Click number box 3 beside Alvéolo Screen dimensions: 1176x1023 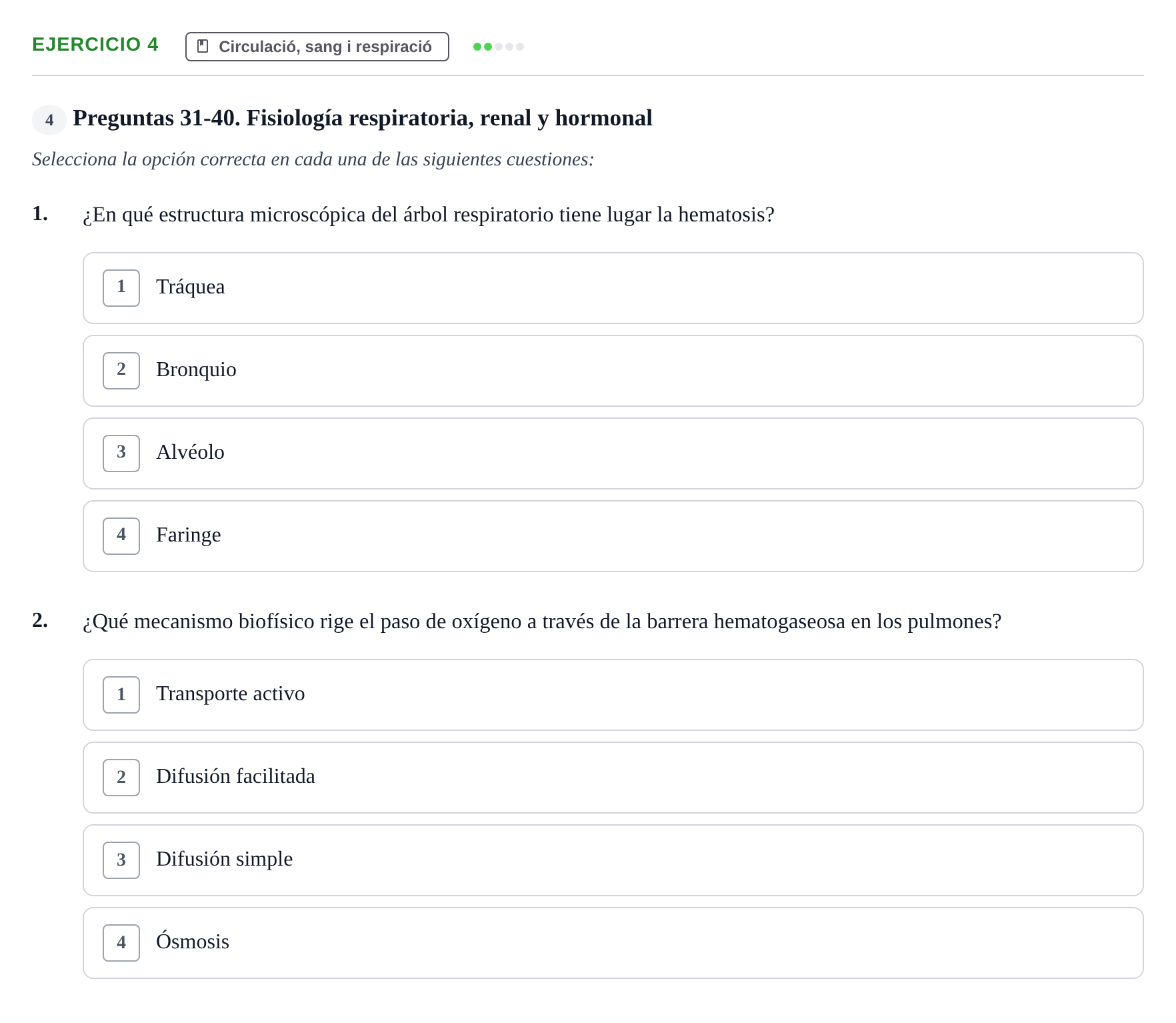pos(121,453)
